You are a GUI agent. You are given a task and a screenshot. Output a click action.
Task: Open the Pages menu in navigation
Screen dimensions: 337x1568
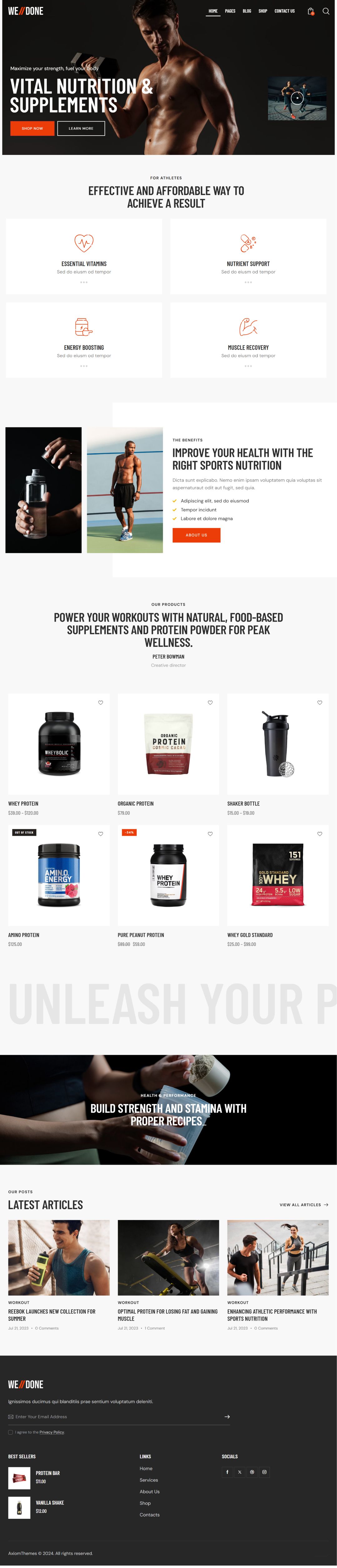click(230, 11)
